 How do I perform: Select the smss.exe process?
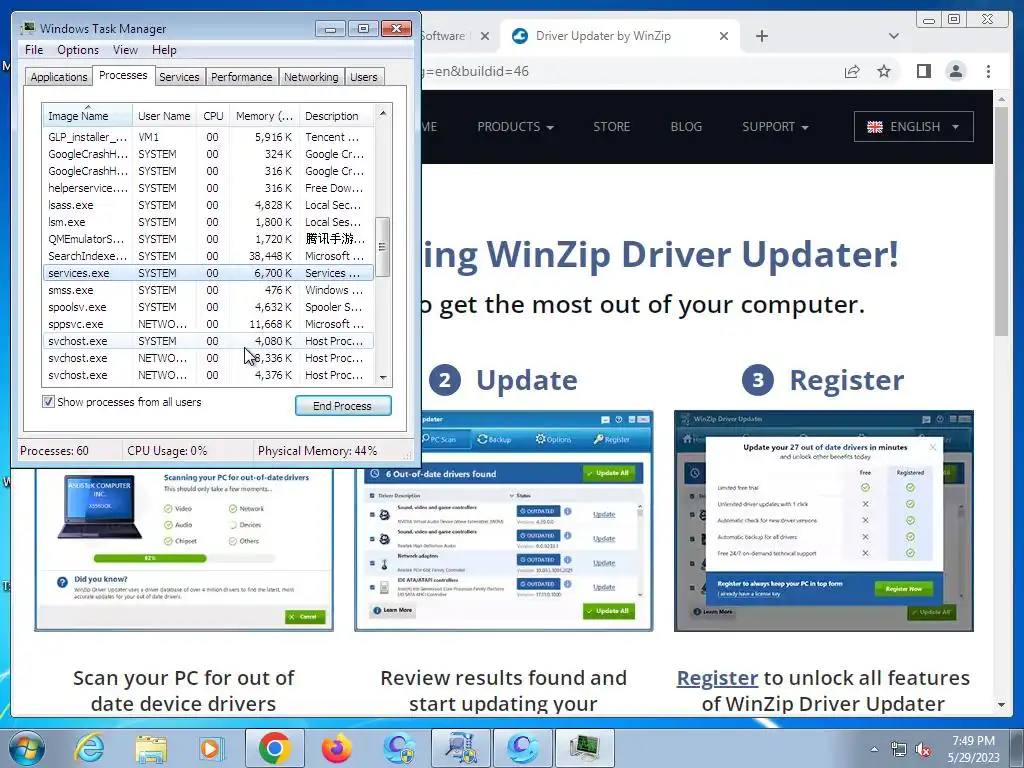[x=208, y=290]
